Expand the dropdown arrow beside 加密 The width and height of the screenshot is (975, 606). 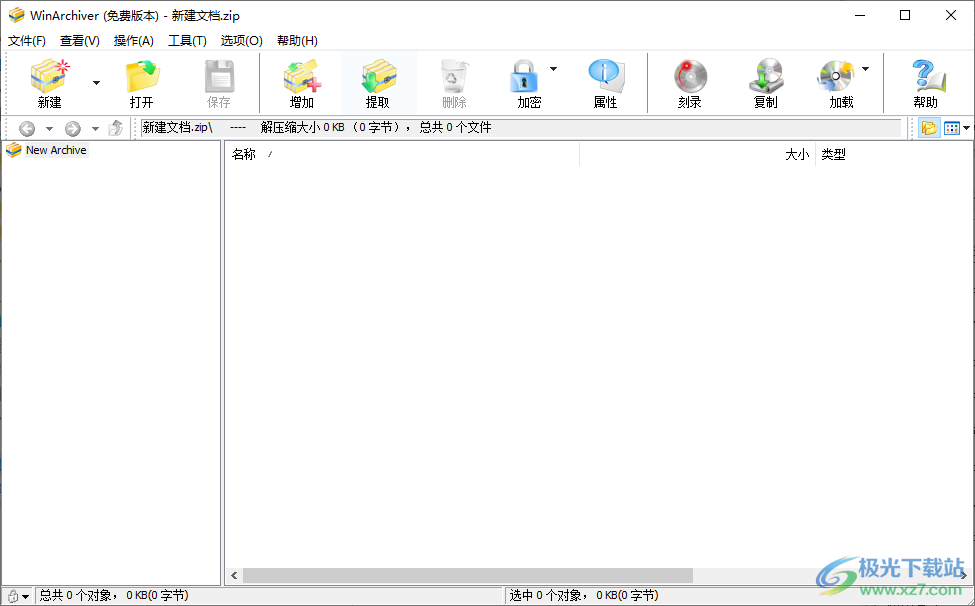[x=553, y=68]
